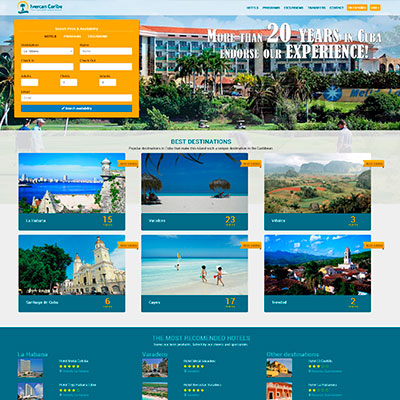Click the Trinidad destination name
This screenshot has width=400, height=400.
(279, 302)
